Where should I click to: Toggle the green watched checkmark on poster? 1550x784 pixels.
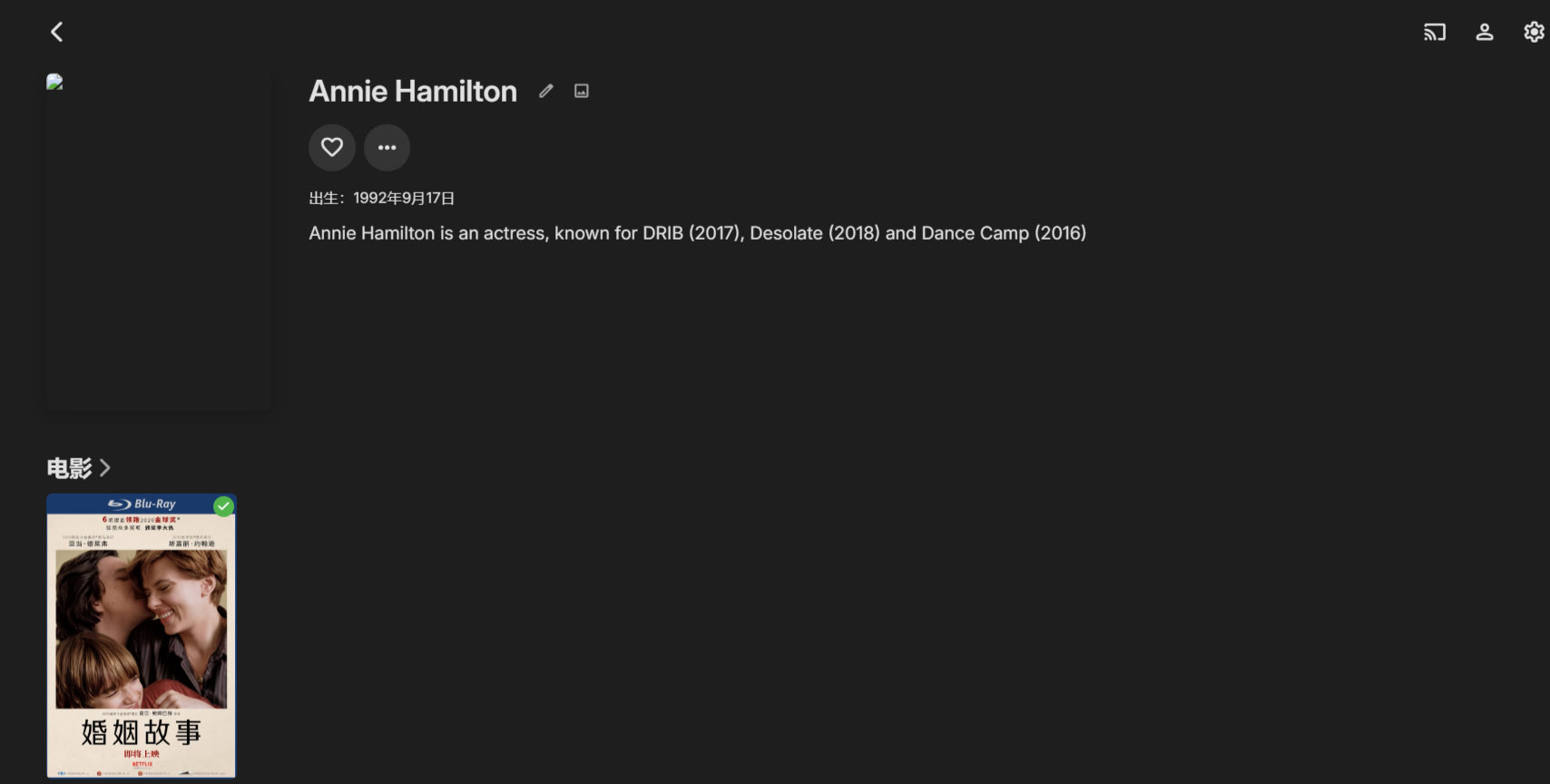(223, 506)
